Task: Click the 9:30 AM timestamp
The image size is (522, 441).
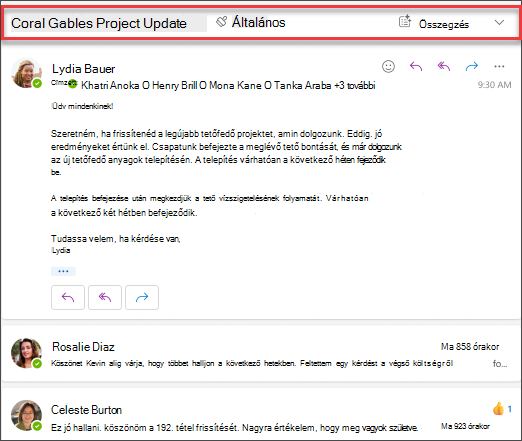Action: [x=494, y=85]
